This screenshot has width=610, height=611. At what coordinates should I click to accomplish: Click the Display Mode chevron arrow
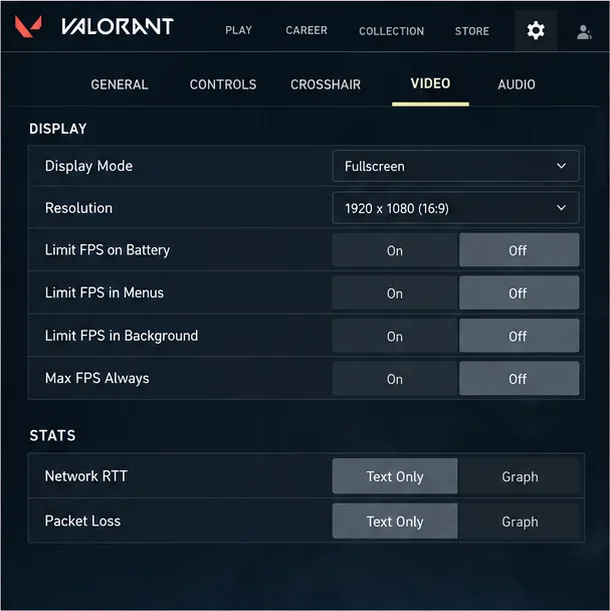[561, 166]
